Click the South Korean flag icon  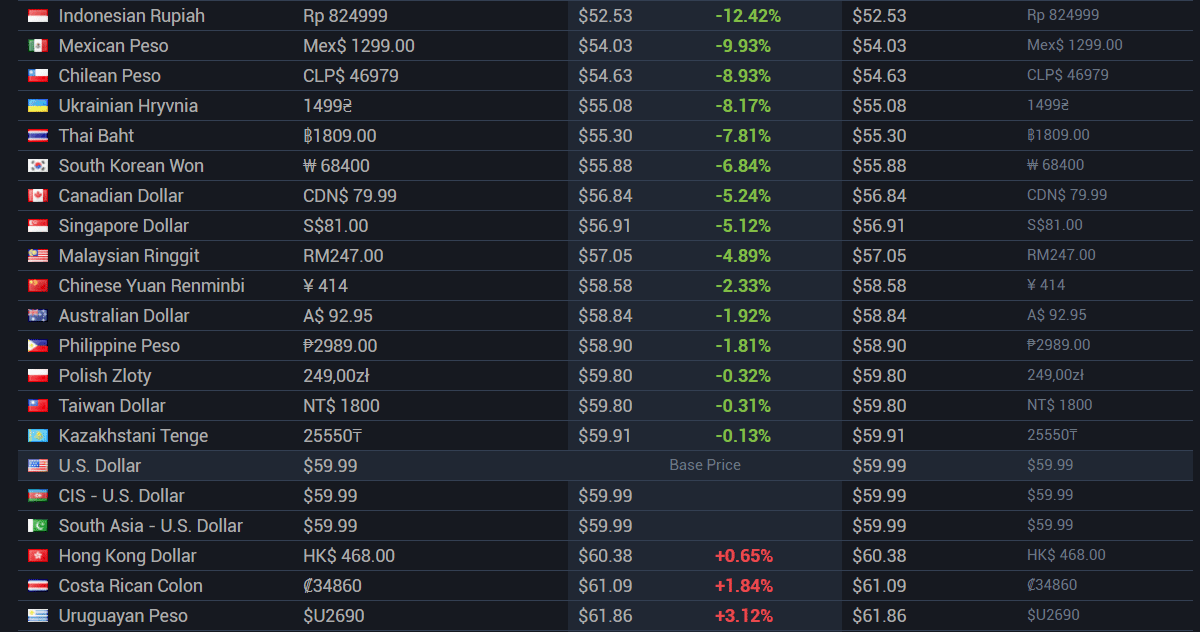tap(38, 166)
